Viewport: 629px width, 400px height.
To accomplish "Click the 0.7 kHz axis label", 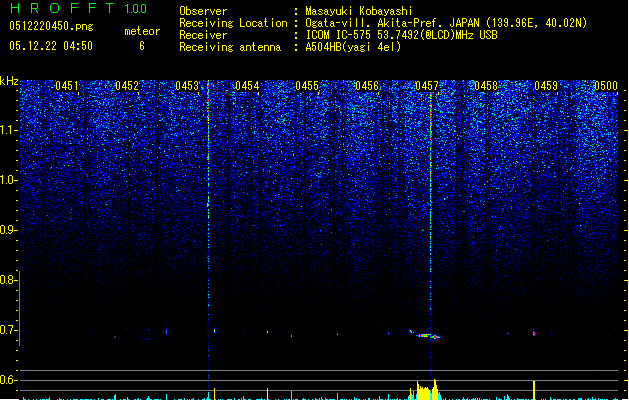I will pos(8,330).
